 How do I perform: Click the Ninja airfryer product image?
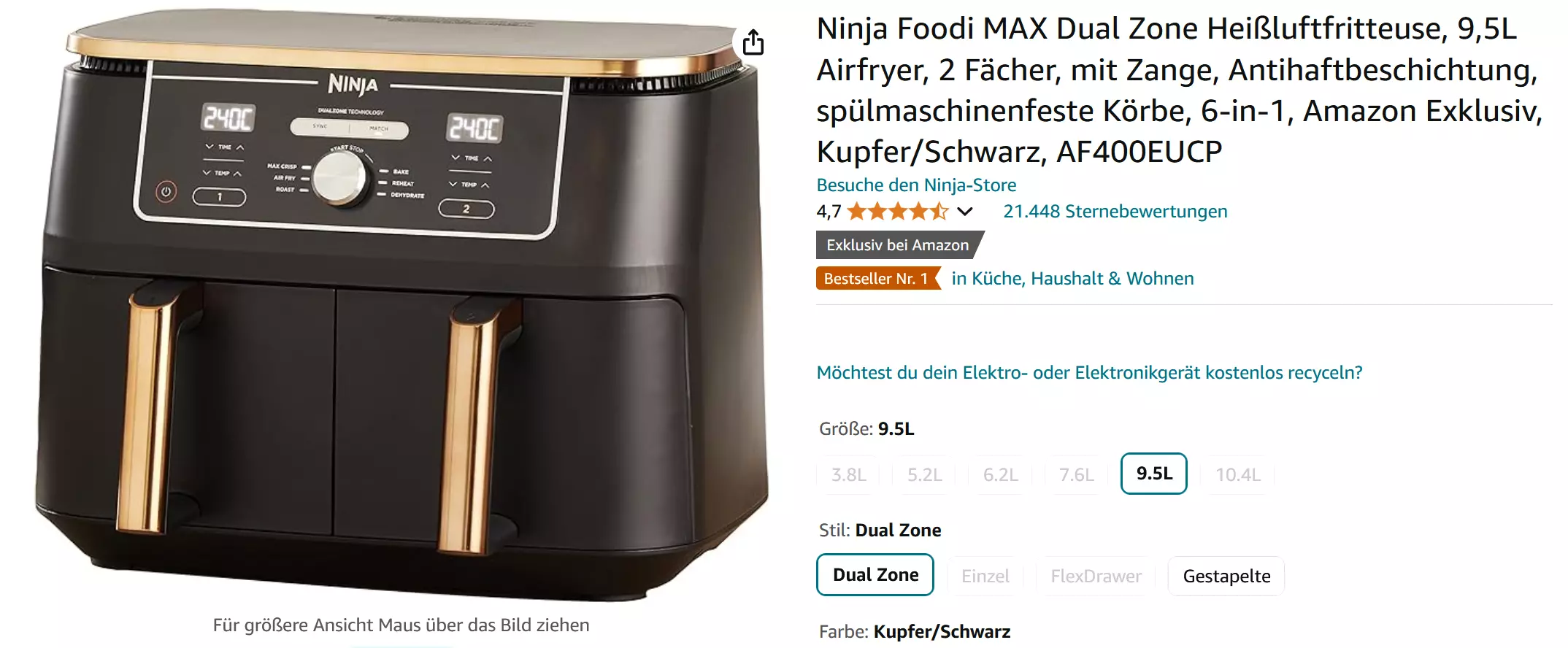tap(401, 306)
